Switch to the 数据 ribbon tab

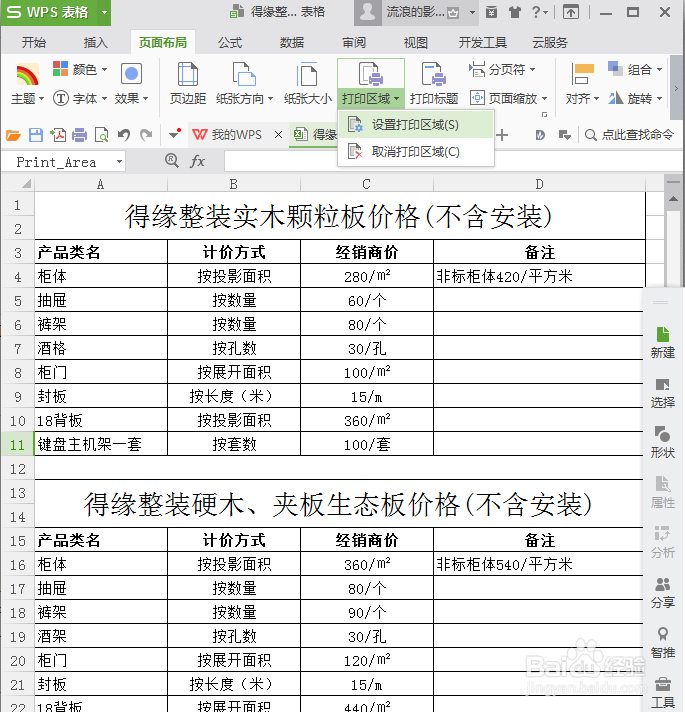pos(291,43)
